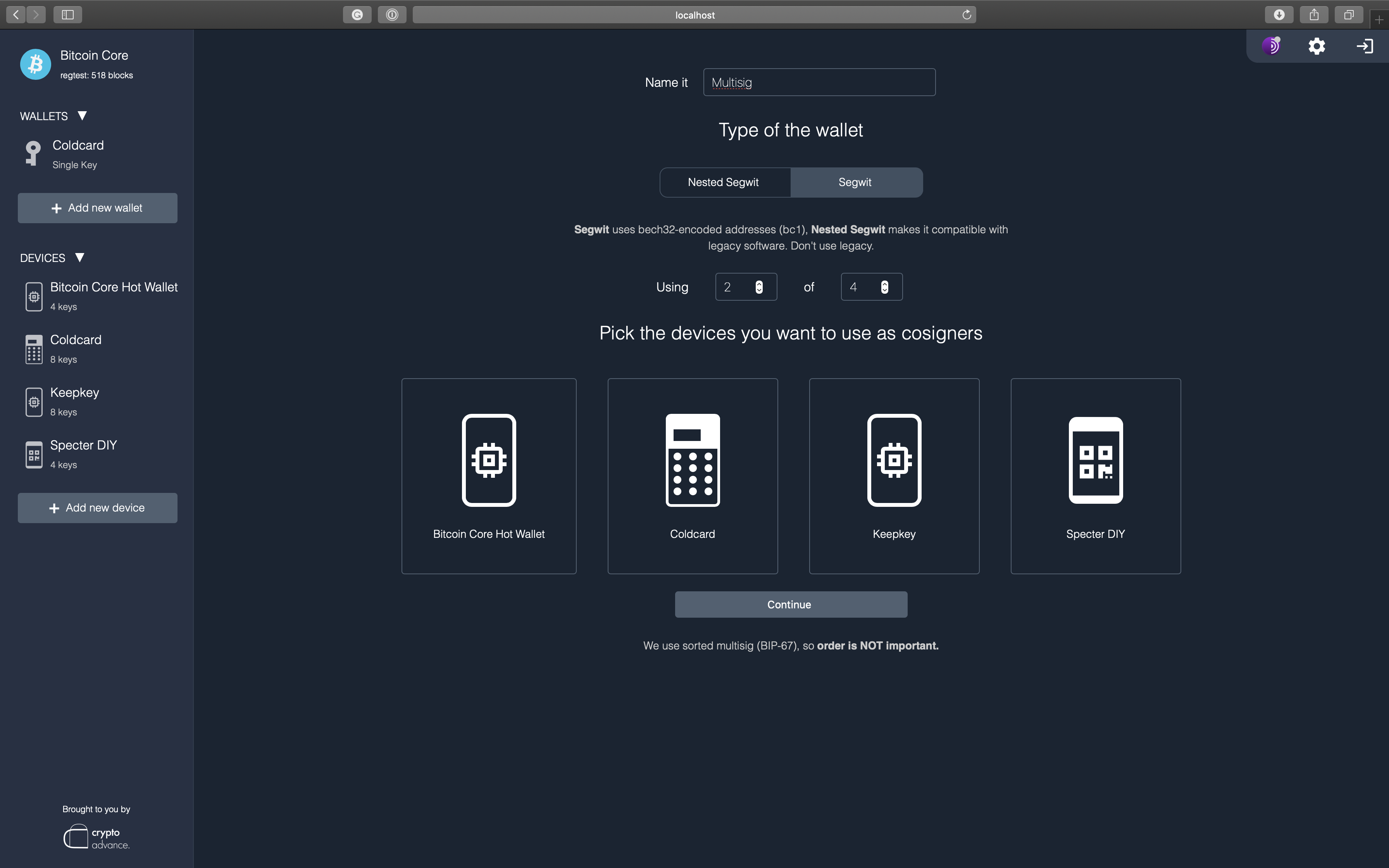Switch to the Nested Segwit tab

[x=723, y=183]
